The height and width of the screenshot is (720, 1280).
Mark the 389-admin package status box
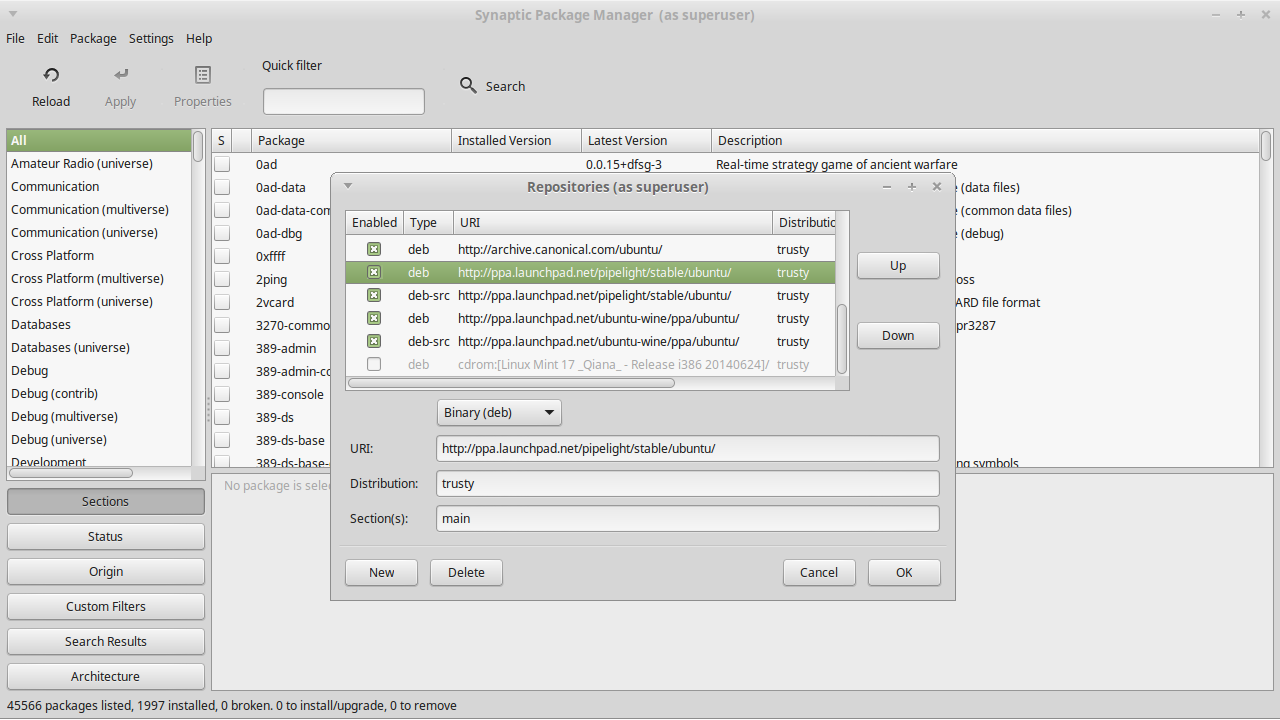pos(222,348)
